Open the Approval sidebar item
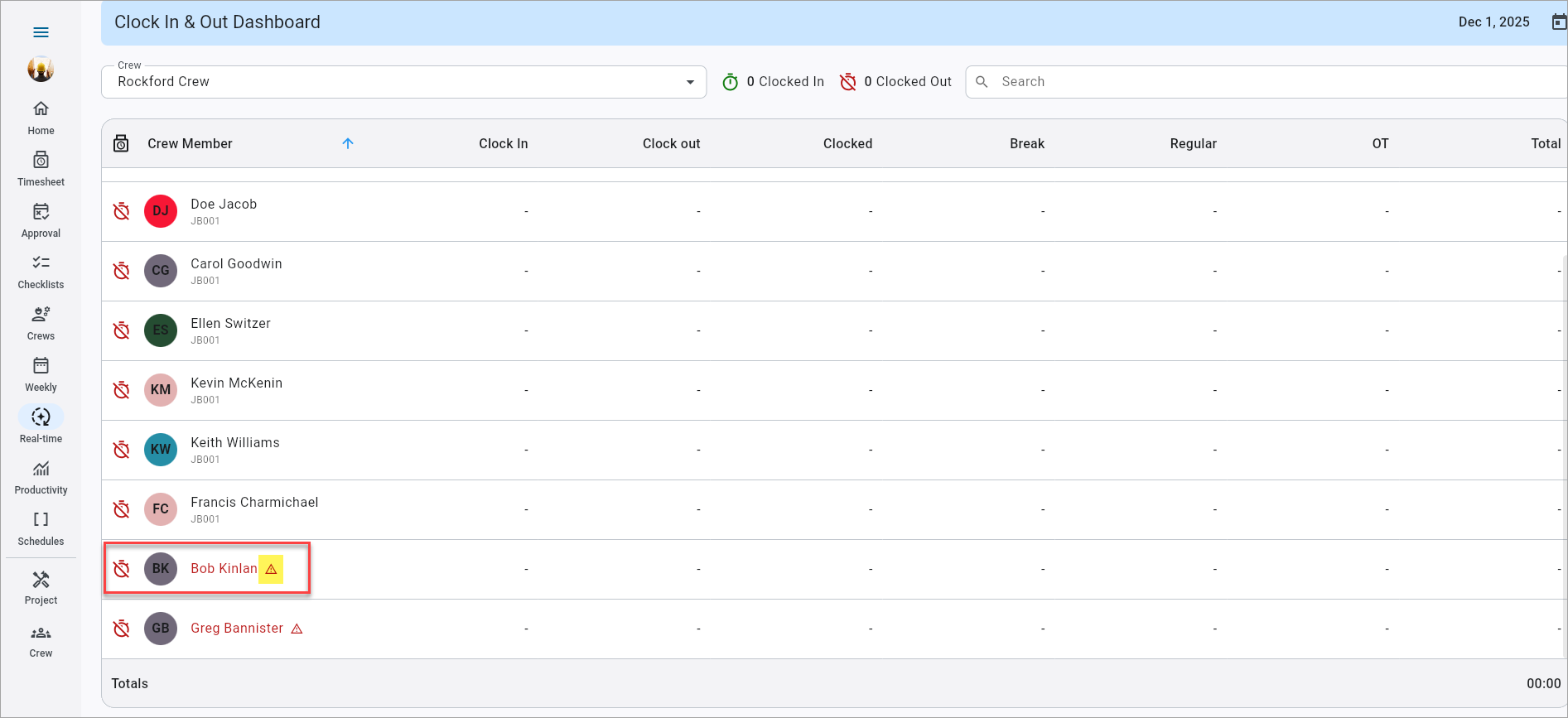 [x=41, y=221]
